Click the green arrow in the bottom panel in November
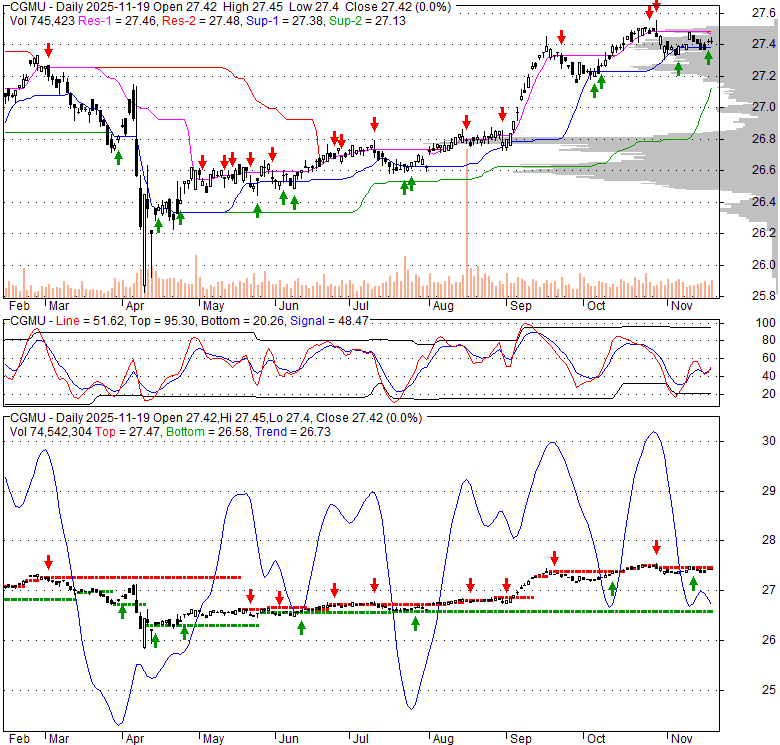 pyautogui.click(x=693, y=582)
